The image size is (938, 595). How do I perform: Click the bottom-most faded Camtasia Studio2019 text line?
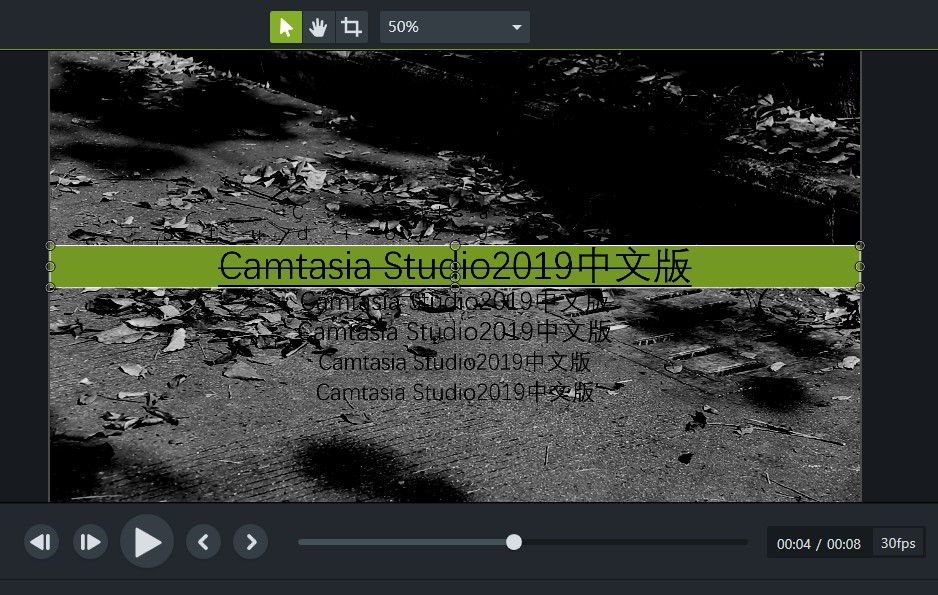pos(455,392)
